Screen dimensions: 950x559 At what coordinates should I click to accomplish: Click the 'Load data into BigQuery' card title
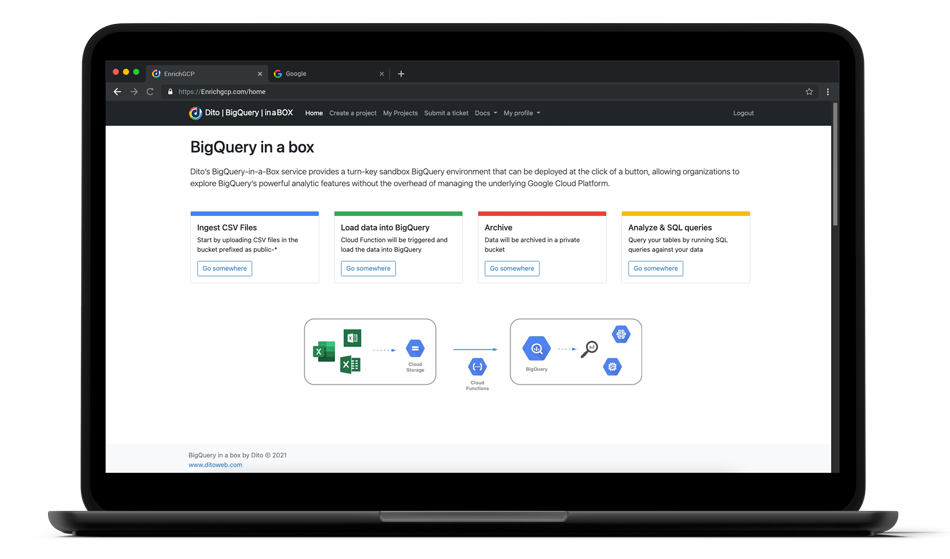pyautogui.click(x=385, y=228)
